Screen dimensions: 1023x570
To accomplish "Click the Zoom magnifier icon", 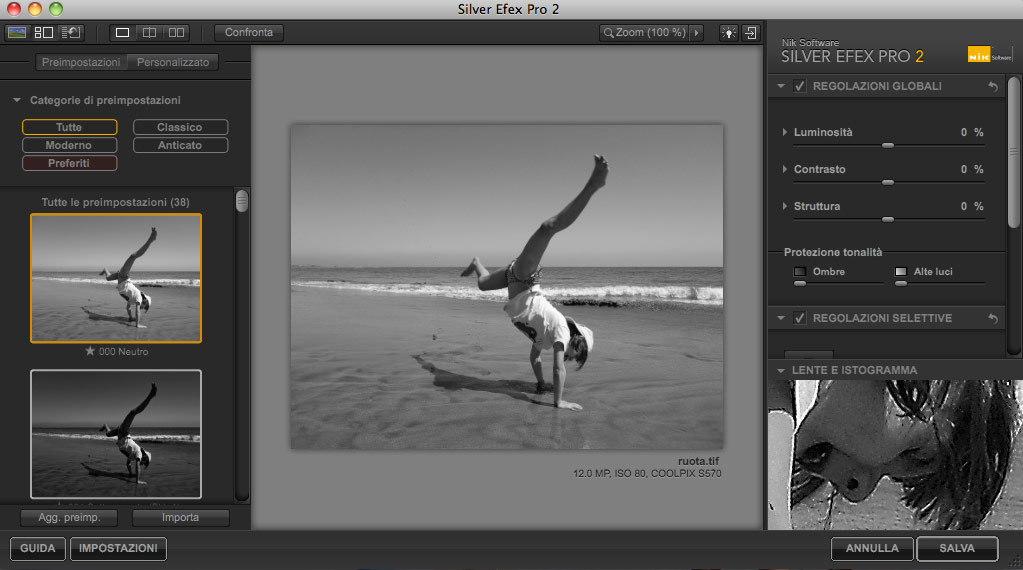I will coord(608,33).
